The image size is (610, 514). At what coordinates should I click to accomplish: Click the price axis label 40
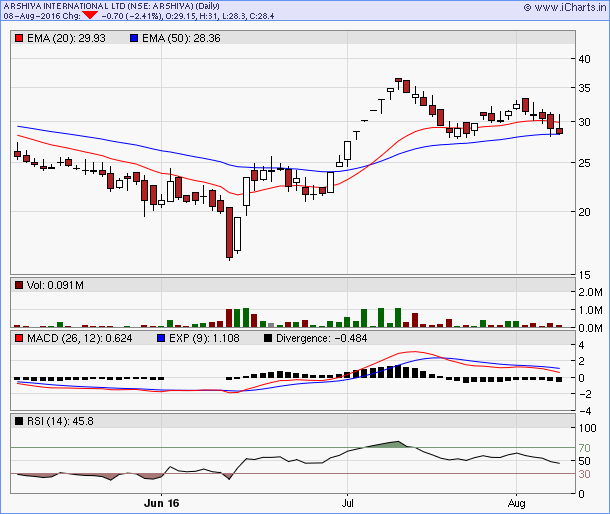tap(584, 59)
